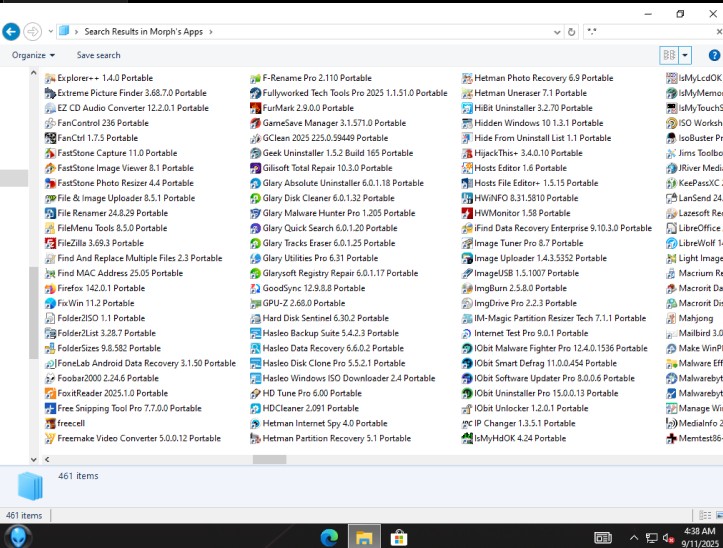Screen dimensions: 723x548
Task: Click Save search
Action: click(x=98, y=55)
